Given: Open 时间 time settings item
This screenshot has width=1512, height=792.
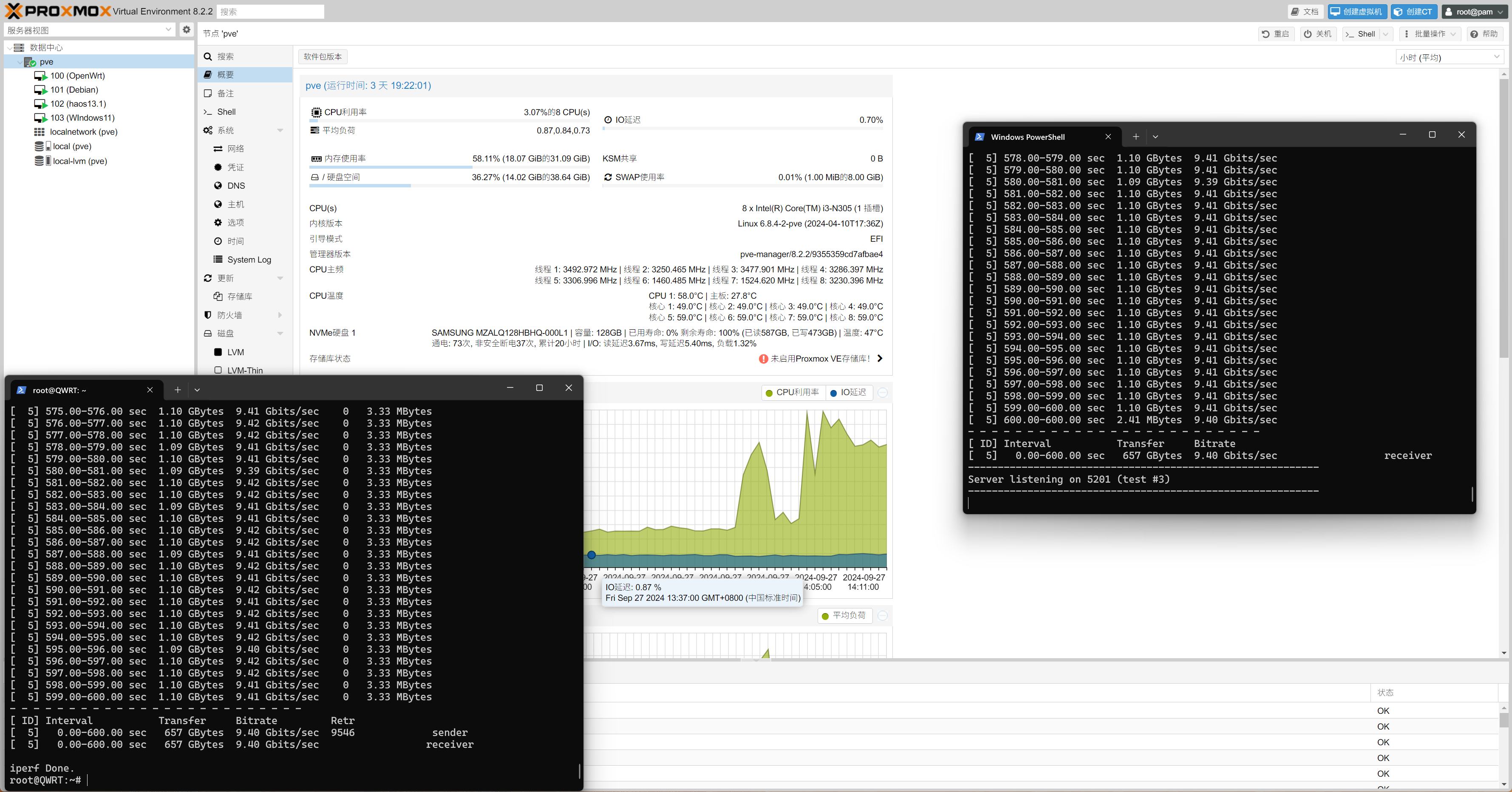Looking at the screenshot, I should point(245,241).
